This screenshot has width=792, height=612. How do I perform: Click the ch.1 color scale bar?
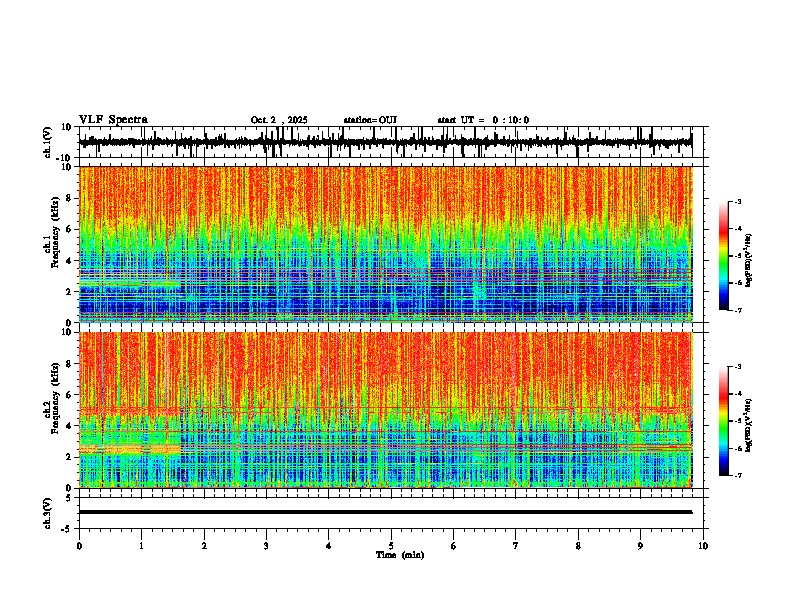click(x=724, y=256)
